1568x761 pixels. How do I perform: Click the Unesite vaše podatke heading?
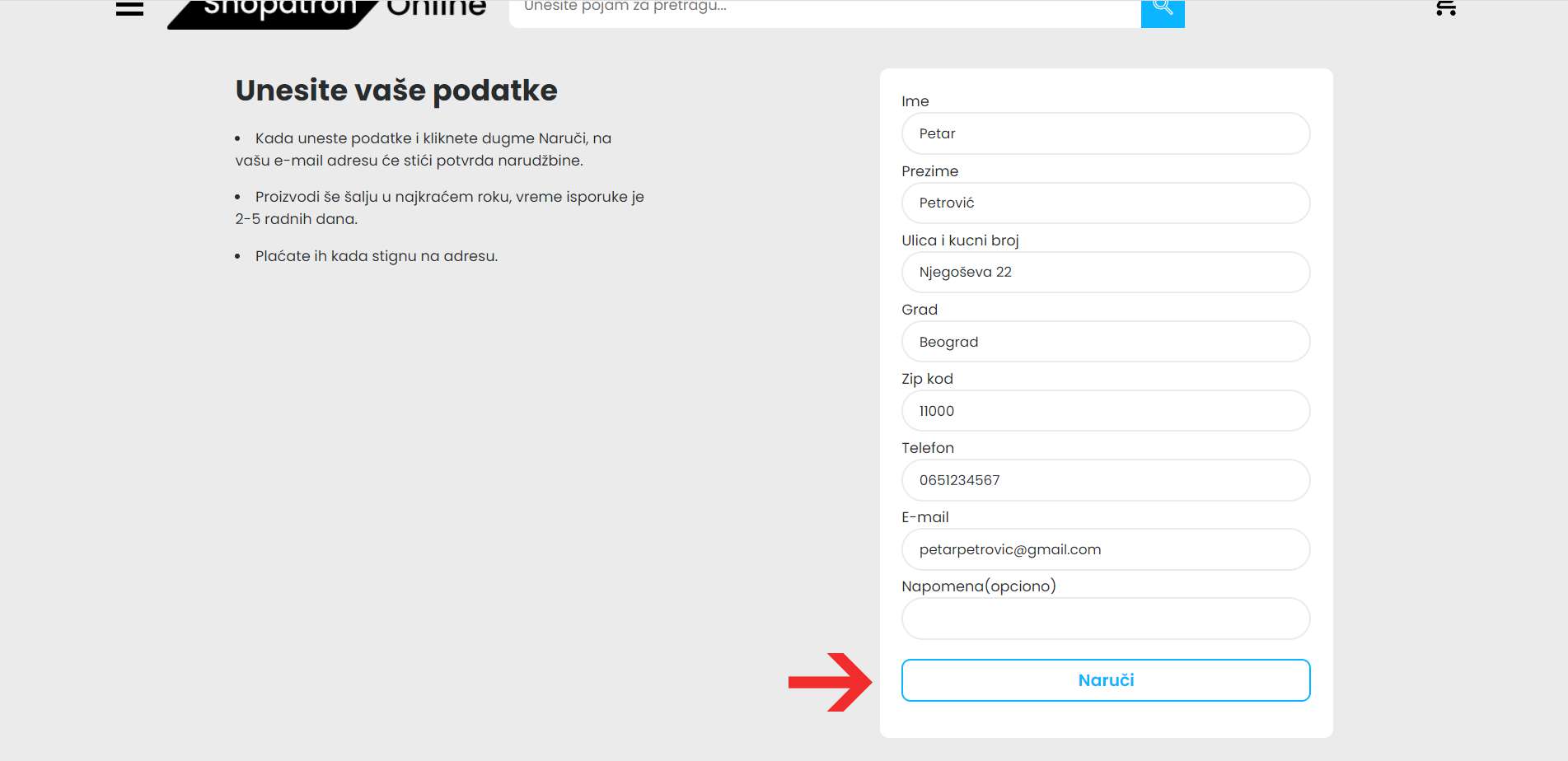(396, 91)
